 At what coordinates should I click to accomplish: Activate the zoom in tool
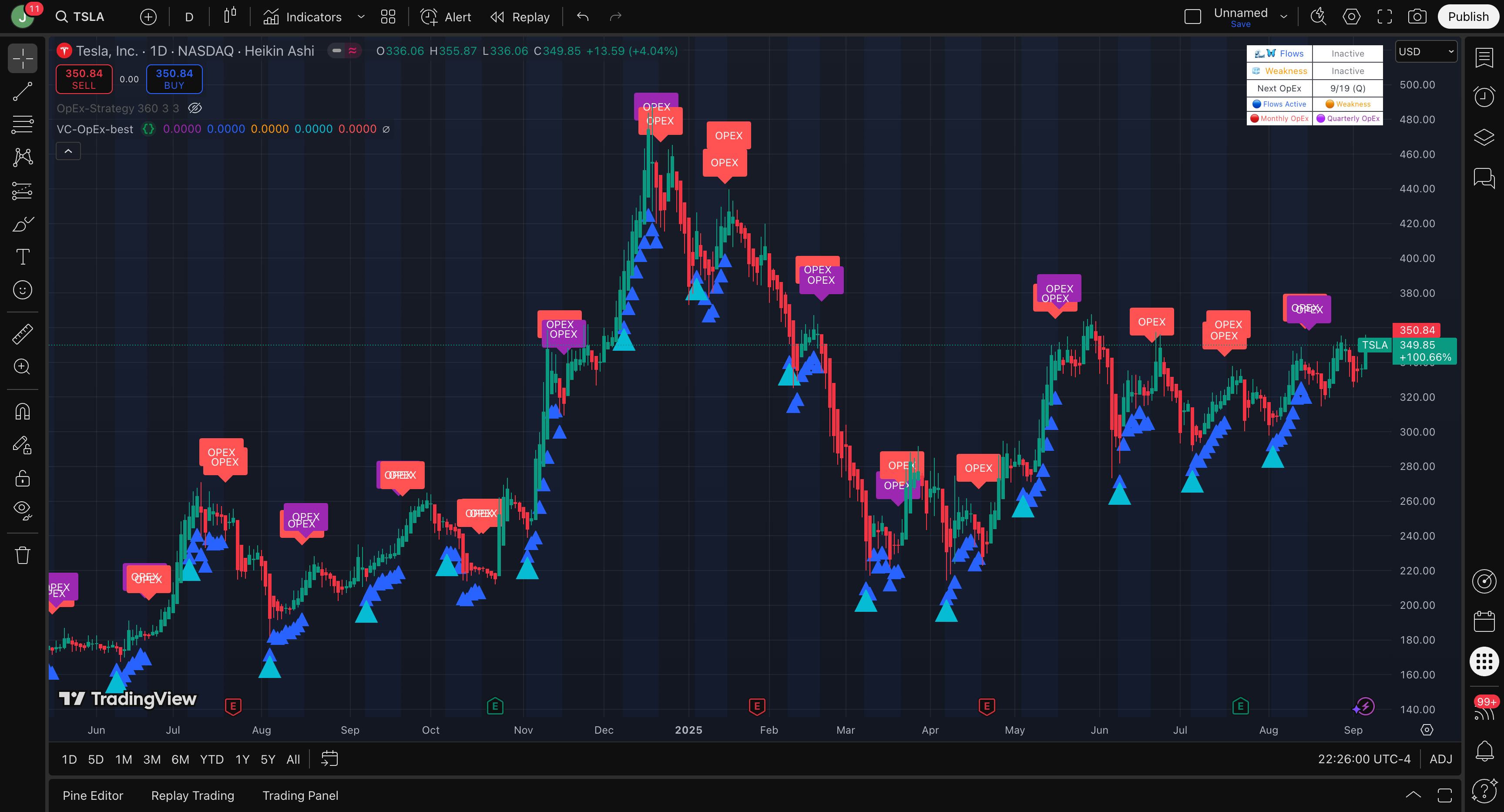click(x=22, y=366)
